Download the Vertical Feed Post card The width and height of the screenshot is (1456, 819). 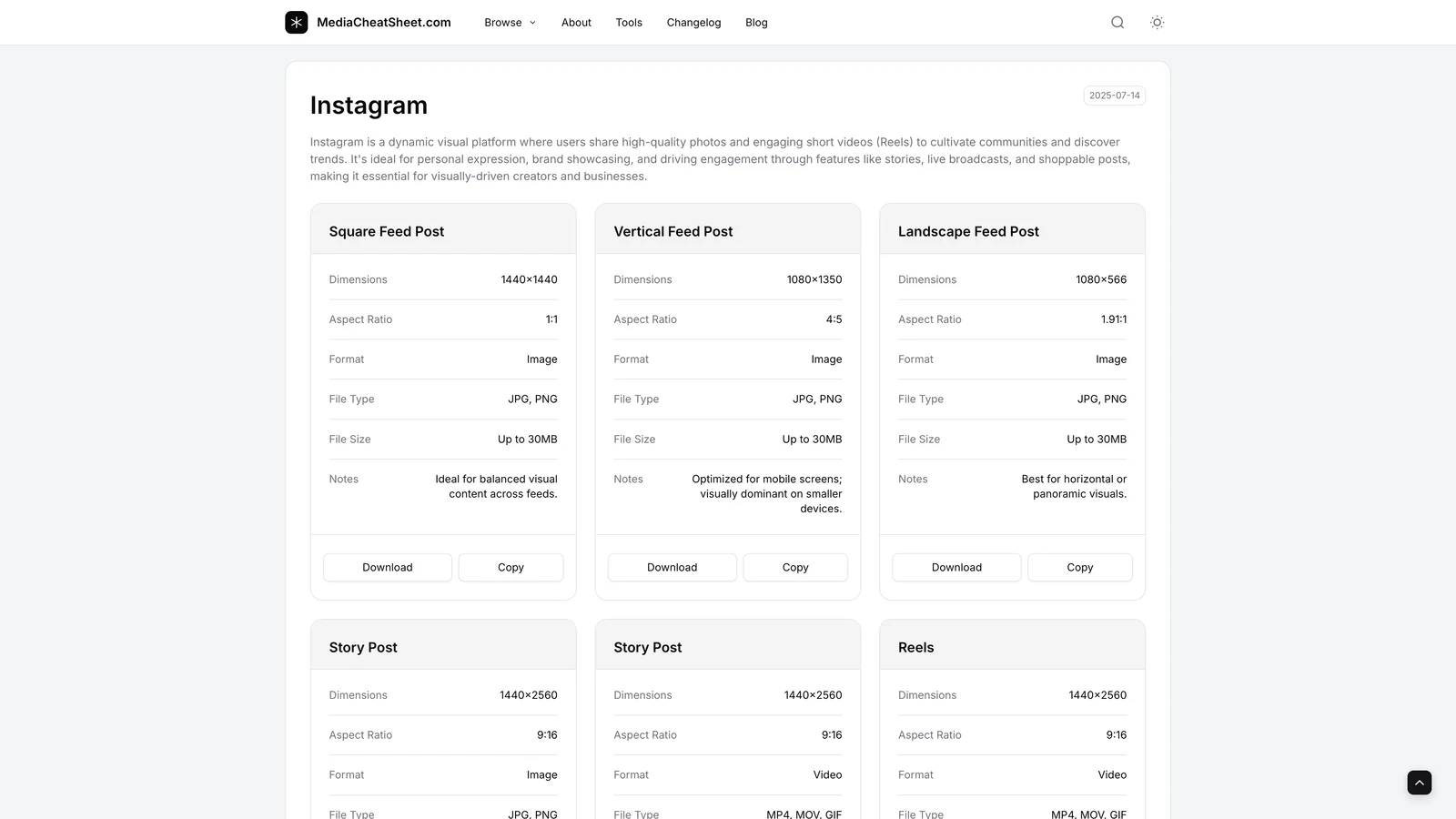(x=672, y=567)
